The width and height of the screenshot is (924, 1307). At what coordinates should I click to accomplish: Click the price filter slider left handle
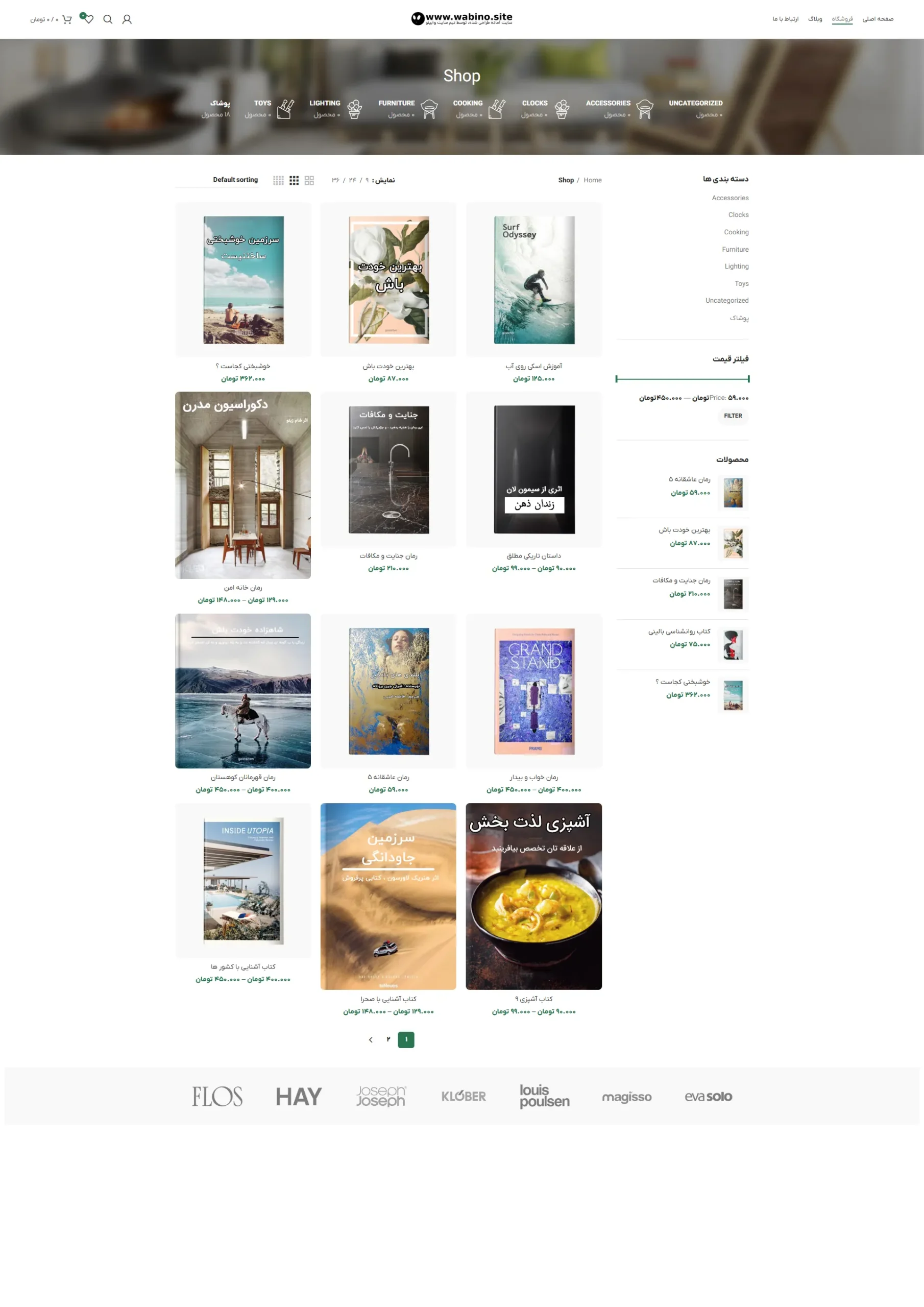[617, 379]
